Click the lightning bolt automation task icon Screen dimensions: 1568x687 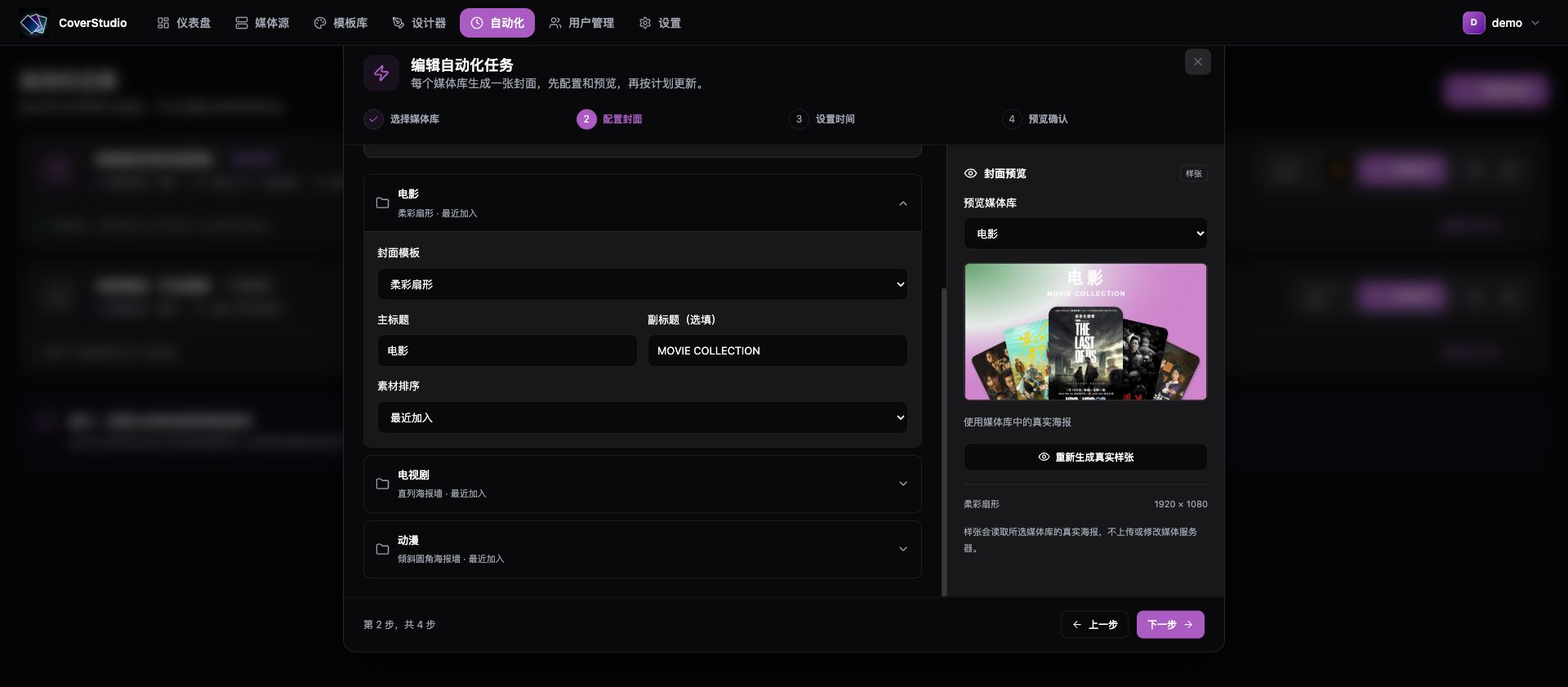coord(381,73)
